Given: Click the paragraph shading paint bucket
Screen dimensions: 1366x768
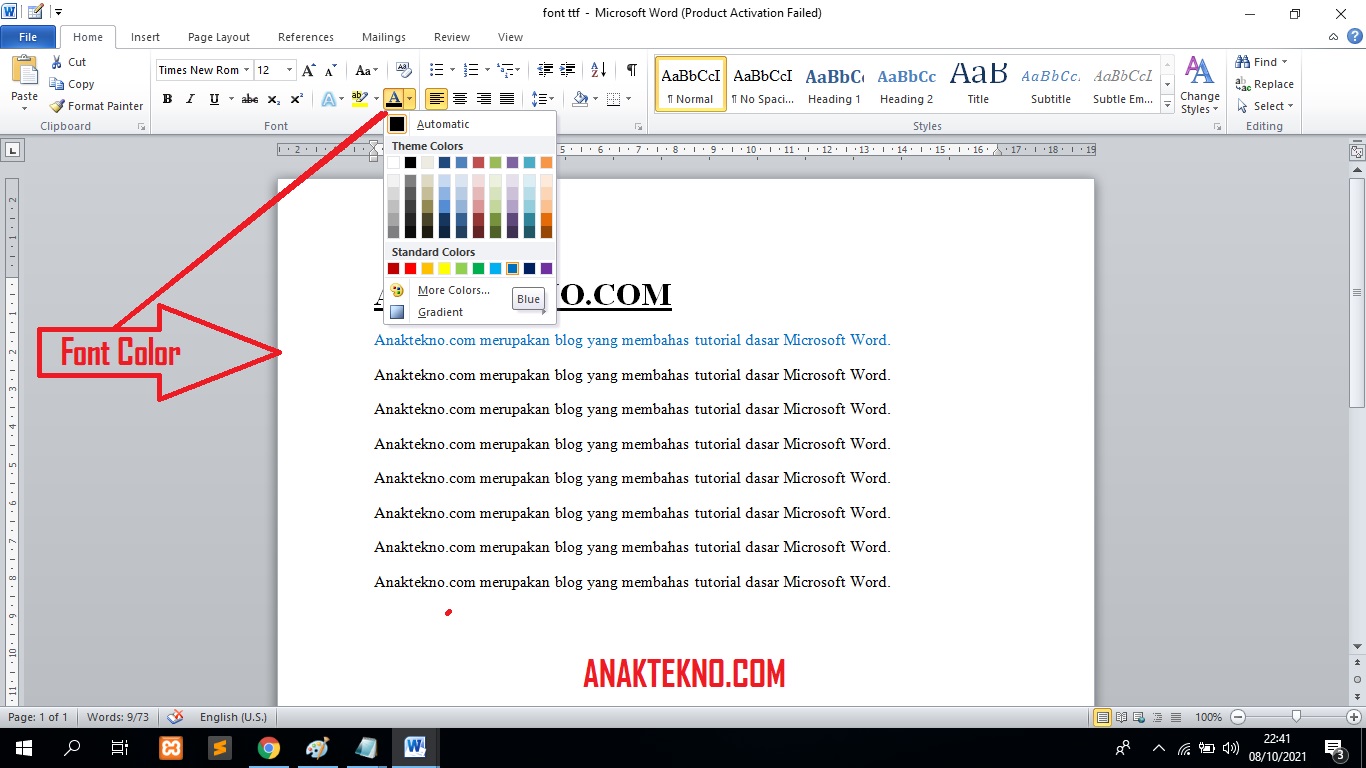Looking at the screenshot, I should tap(580, 99).
